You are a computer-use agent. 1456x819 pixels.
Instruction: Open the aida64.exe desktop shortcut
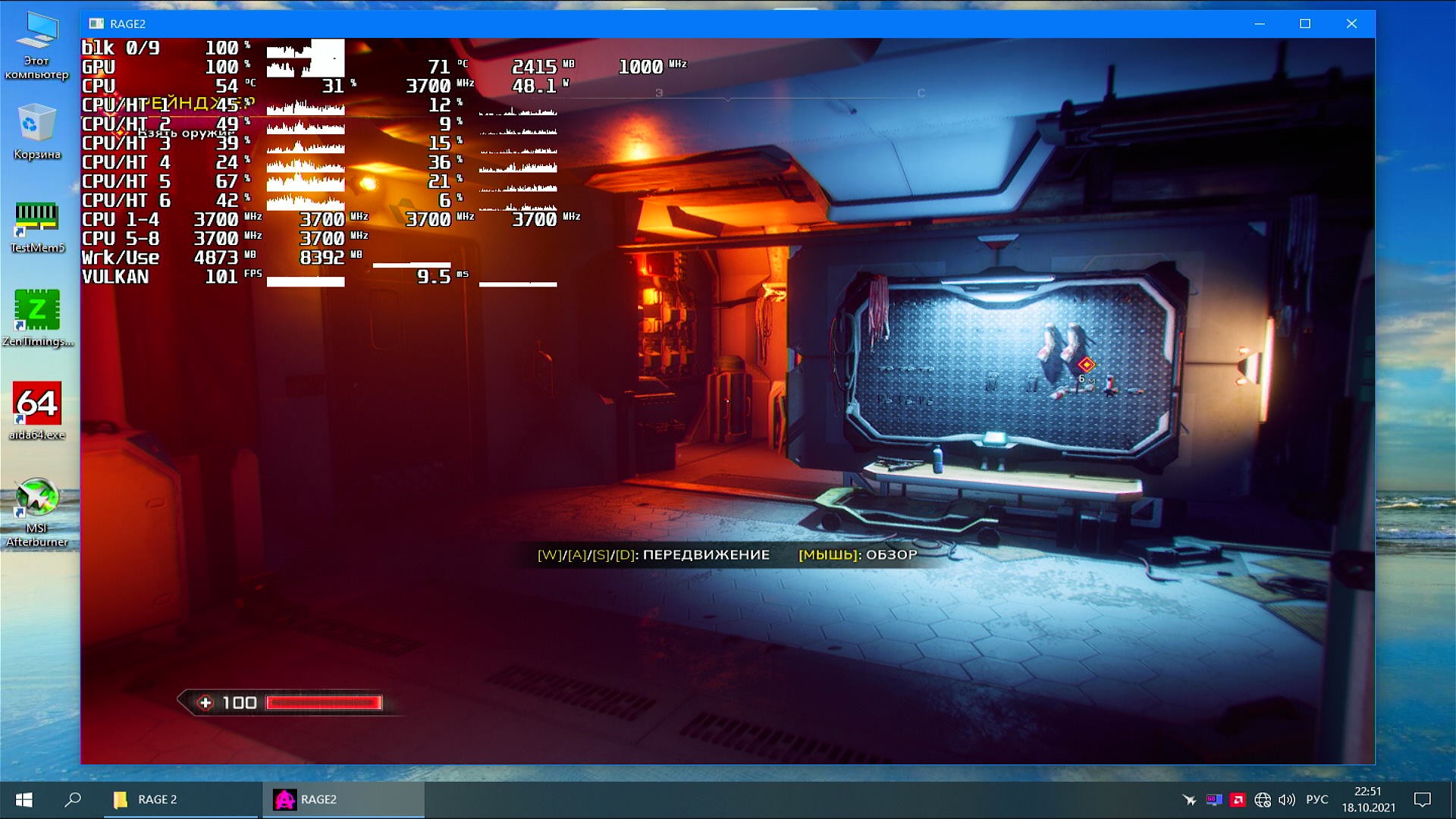tap(36, 403)
